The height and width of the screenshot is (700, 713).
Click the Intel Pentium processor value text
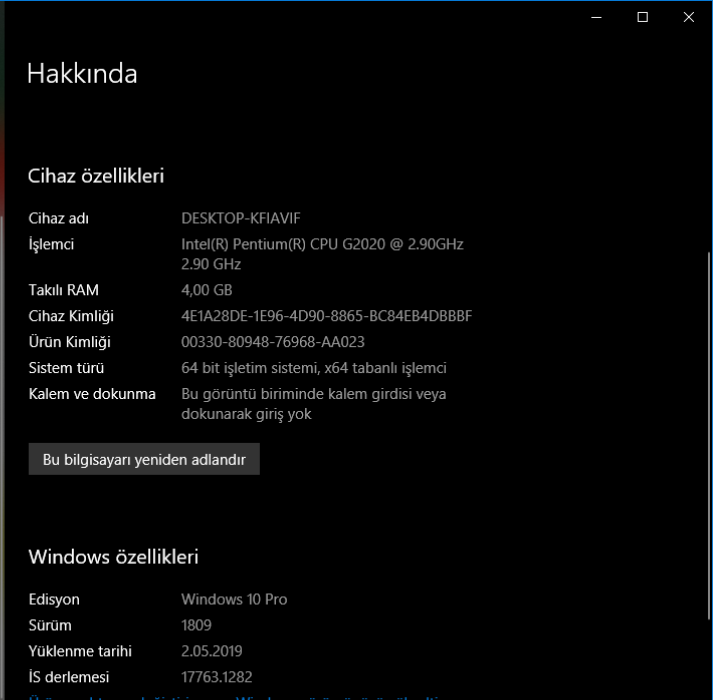pyautogui.click(x=322, y=244)
